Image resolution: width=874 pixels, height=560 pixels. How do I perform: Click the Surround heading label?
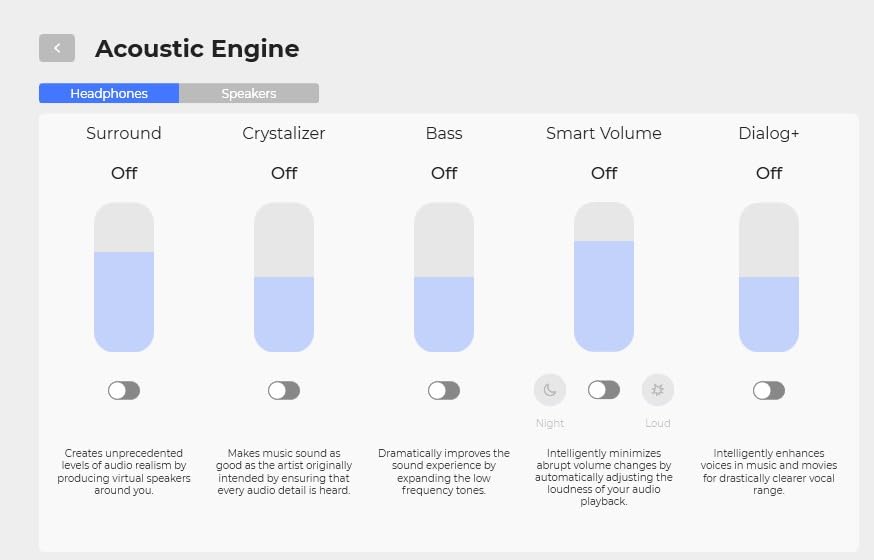coord(124,133)
